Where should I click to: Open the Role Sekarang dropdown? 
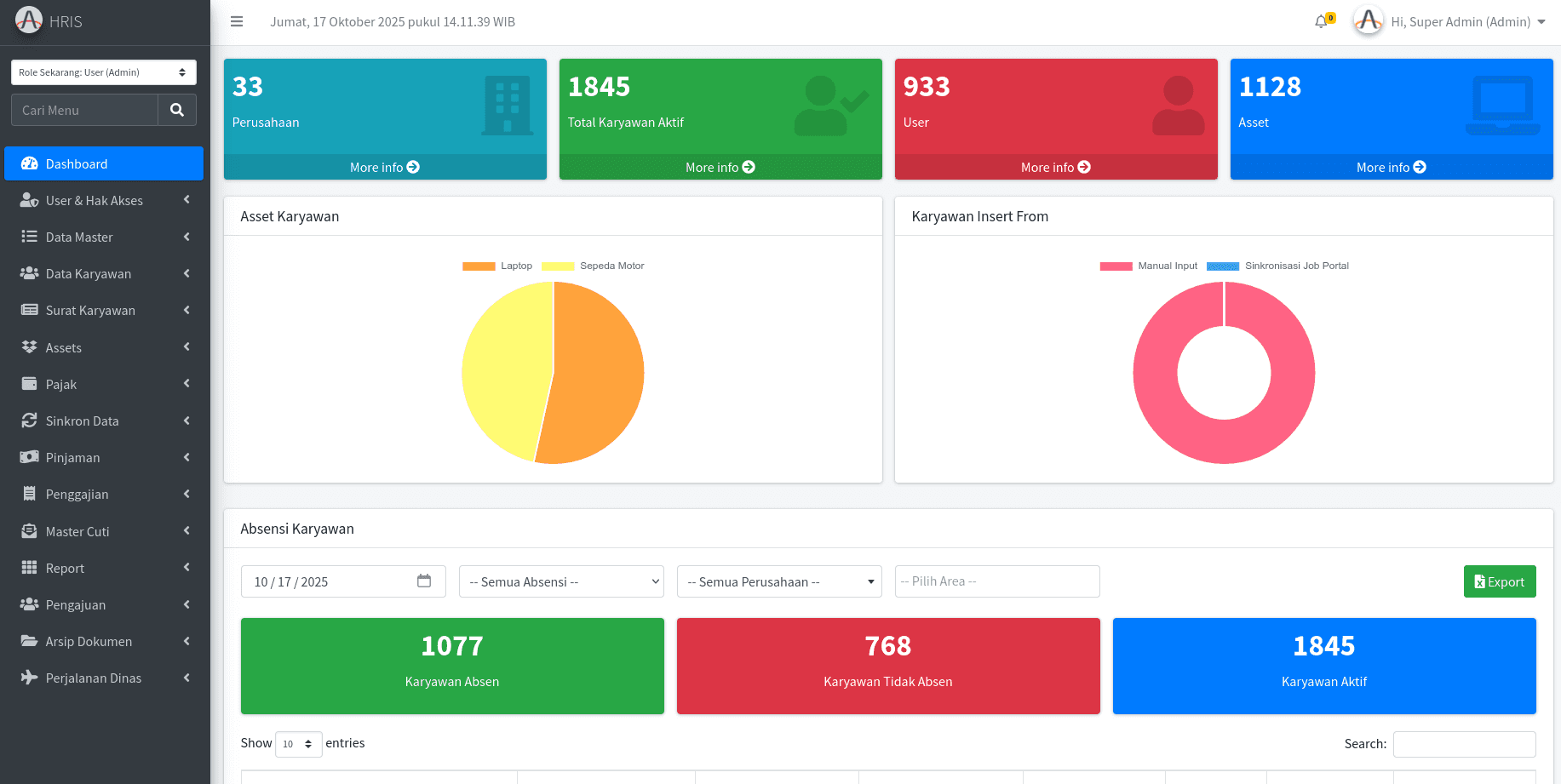pyautogui.click(x=104, y=72)
